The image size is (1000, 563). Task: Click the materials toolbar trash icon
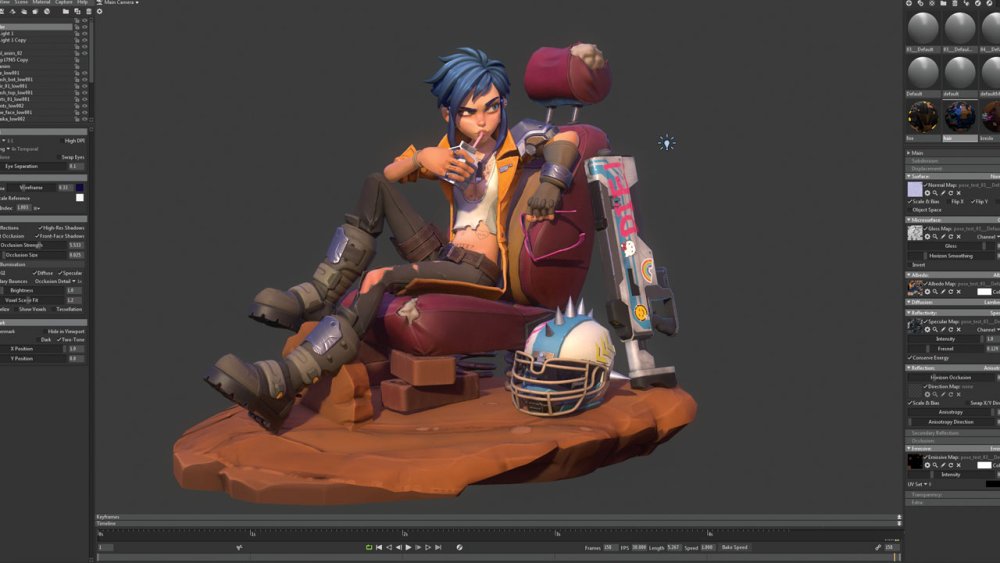pyautogui.click(x=955, y=3)
